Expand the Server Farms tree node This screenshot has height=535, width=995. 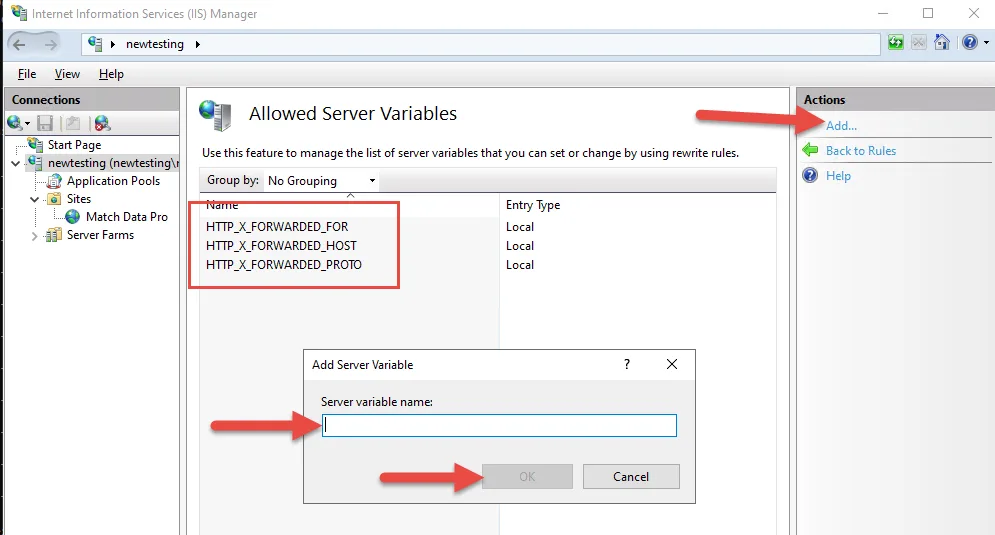tap(35, 236)
